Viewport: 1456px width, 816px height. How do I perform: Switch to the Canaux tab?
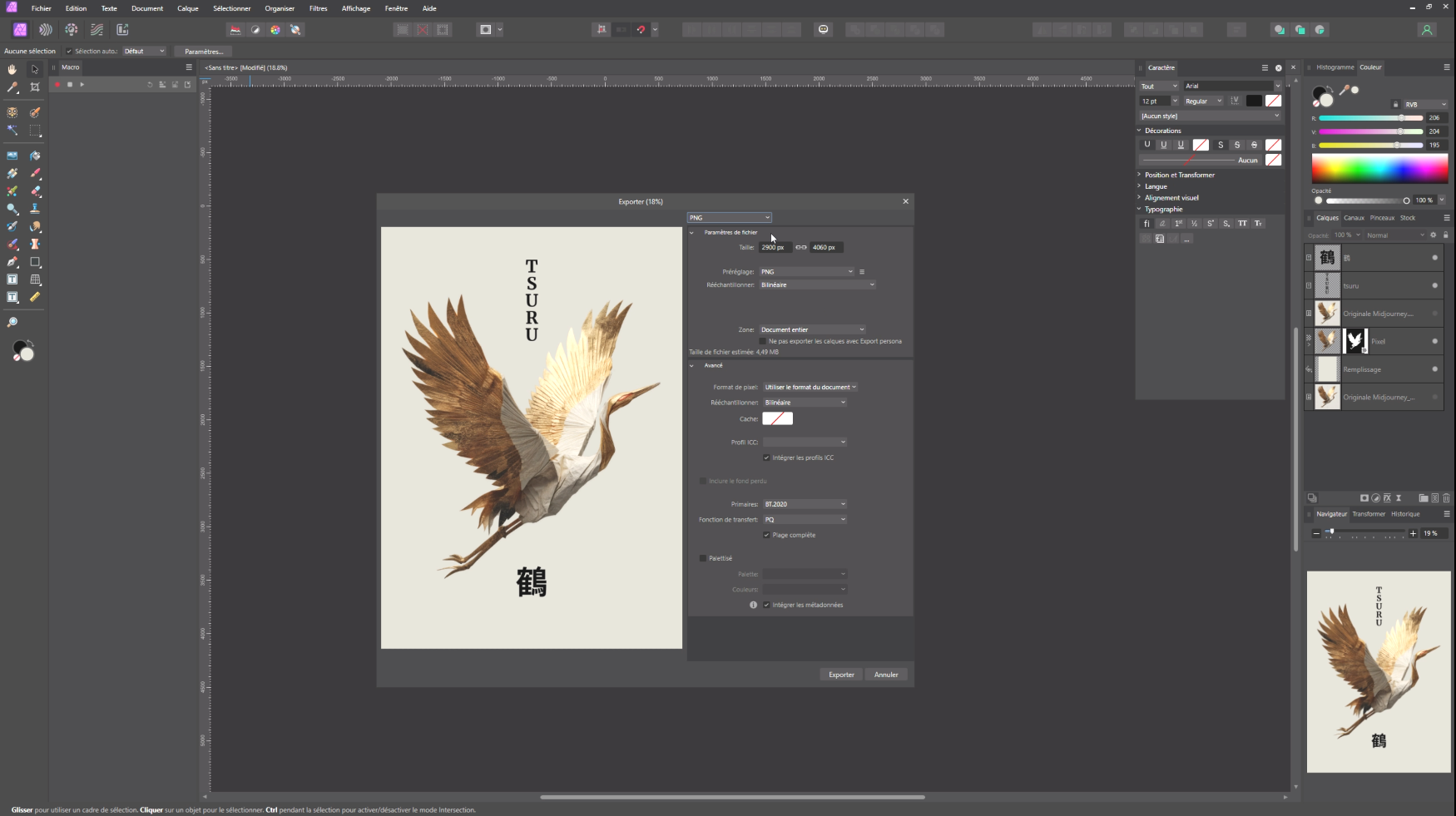click(1354, 218)
